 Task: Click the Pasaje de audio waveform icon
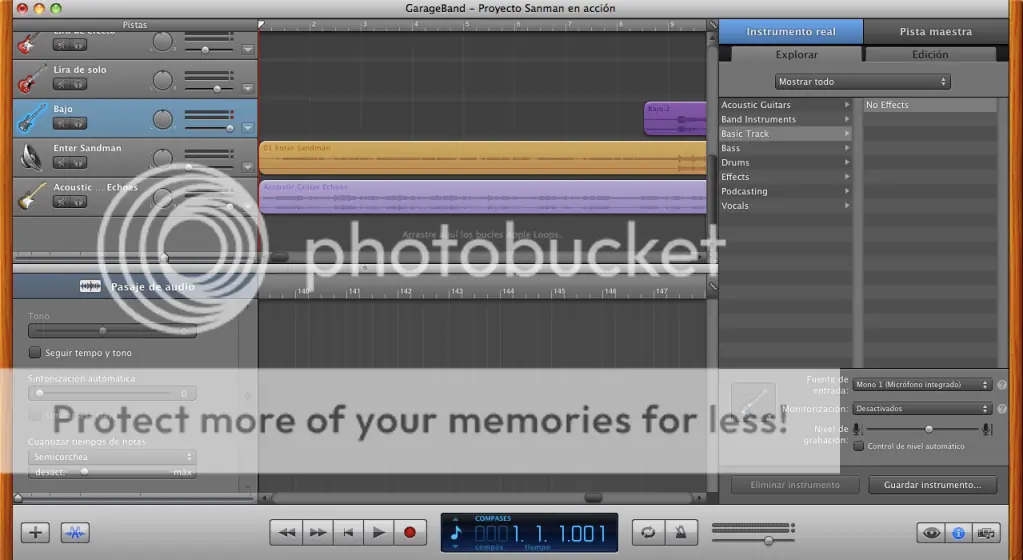(90, 286)
